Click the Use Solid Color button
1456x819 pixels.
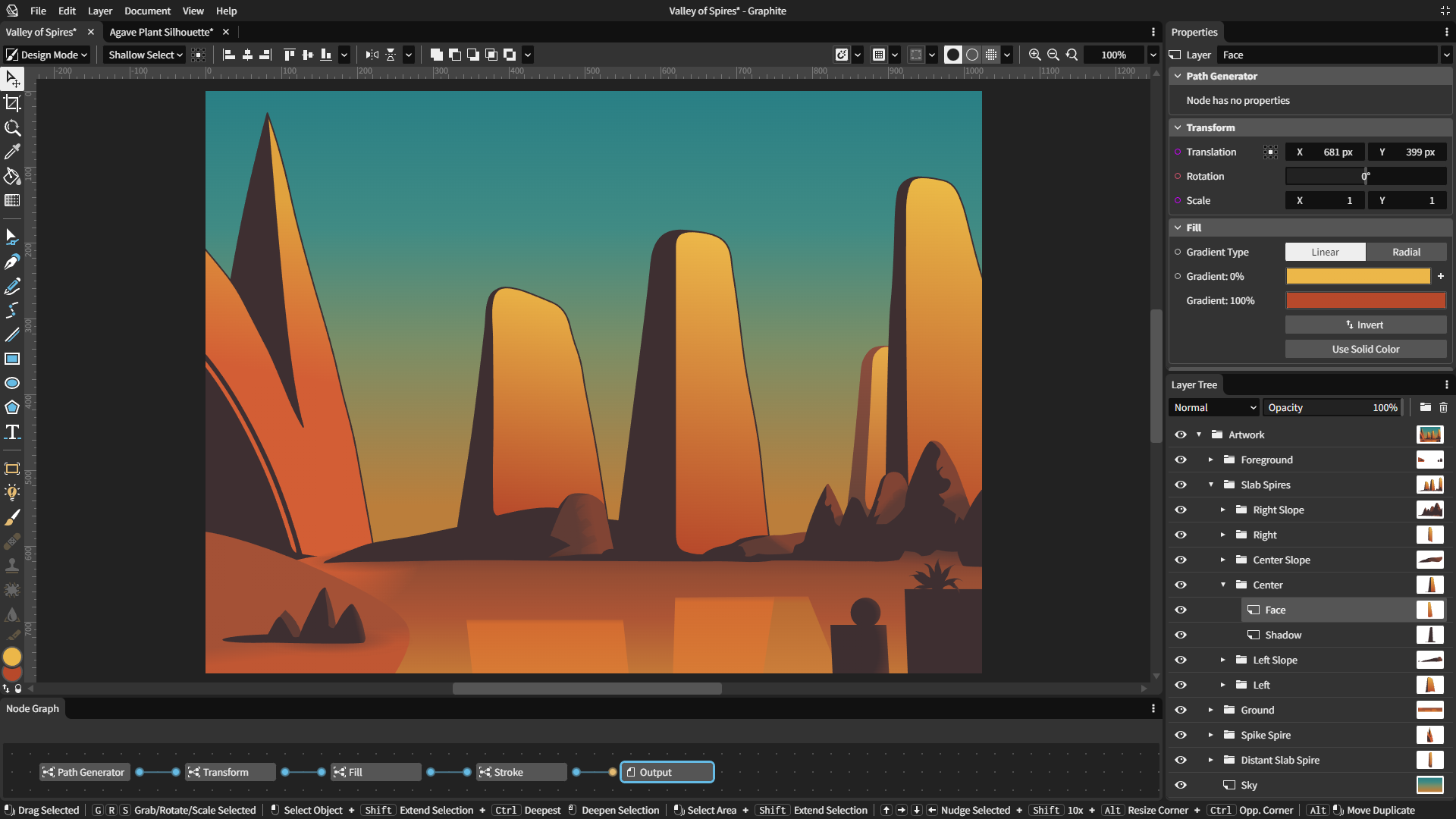pyautogui.click(x=1365, y=348)
